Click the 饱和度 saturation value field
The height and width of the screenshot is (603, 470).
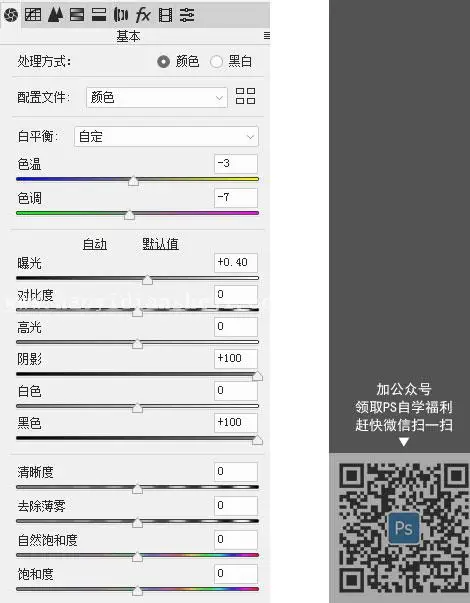click(236, 574)
